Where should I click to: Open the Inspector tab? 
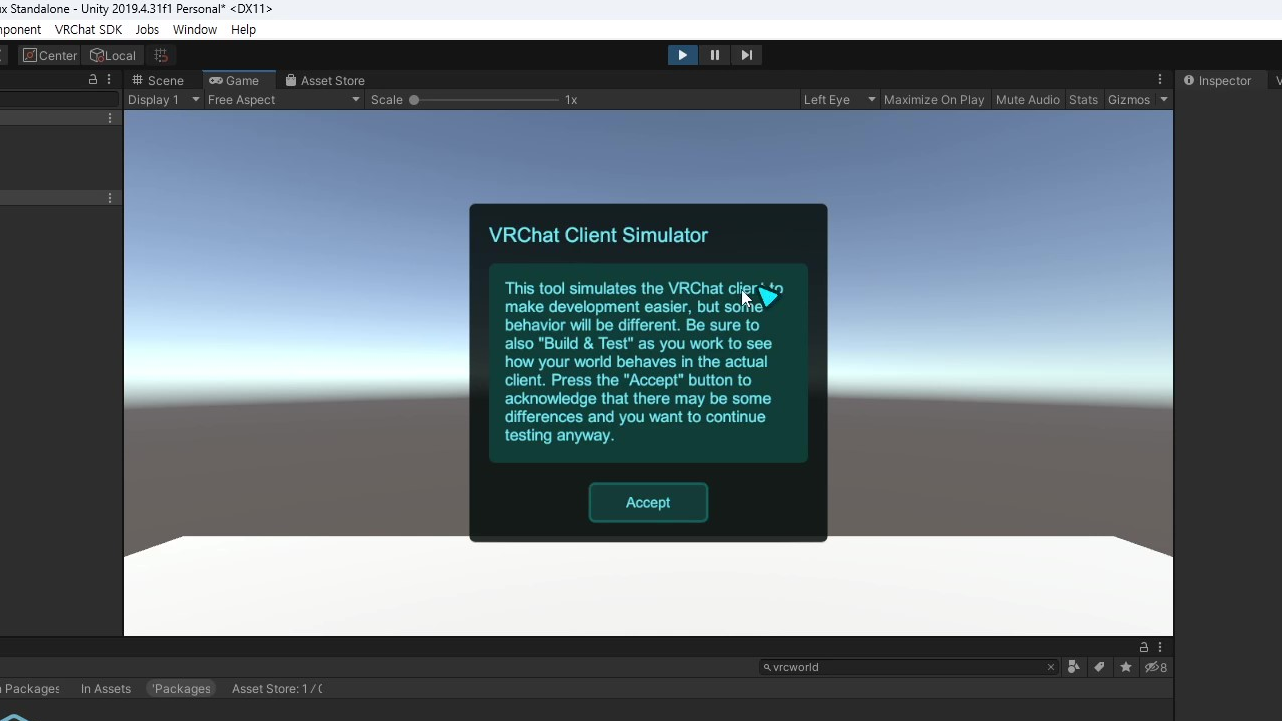coord(1218,80)
